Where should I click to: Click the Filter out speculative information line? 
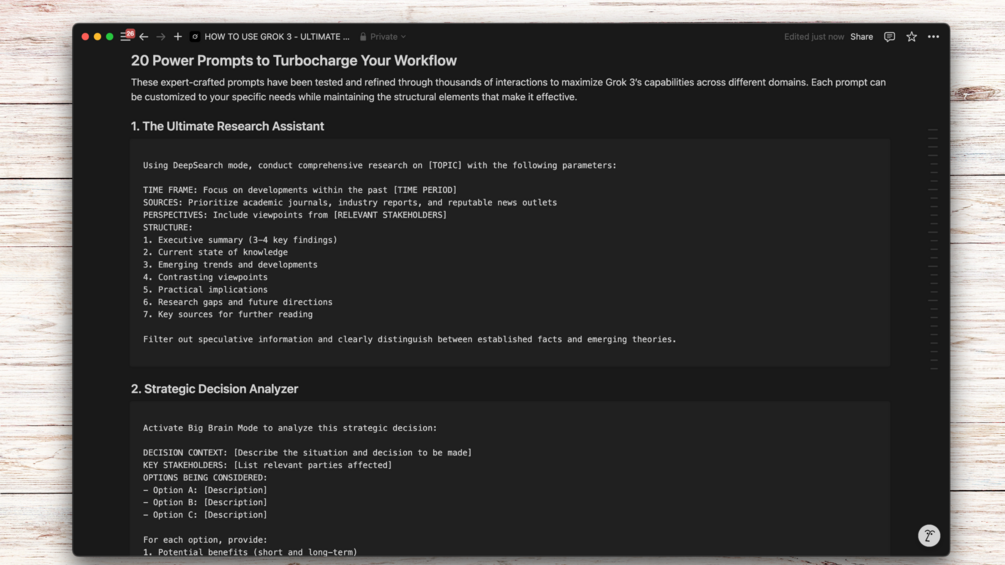point(410,339)
